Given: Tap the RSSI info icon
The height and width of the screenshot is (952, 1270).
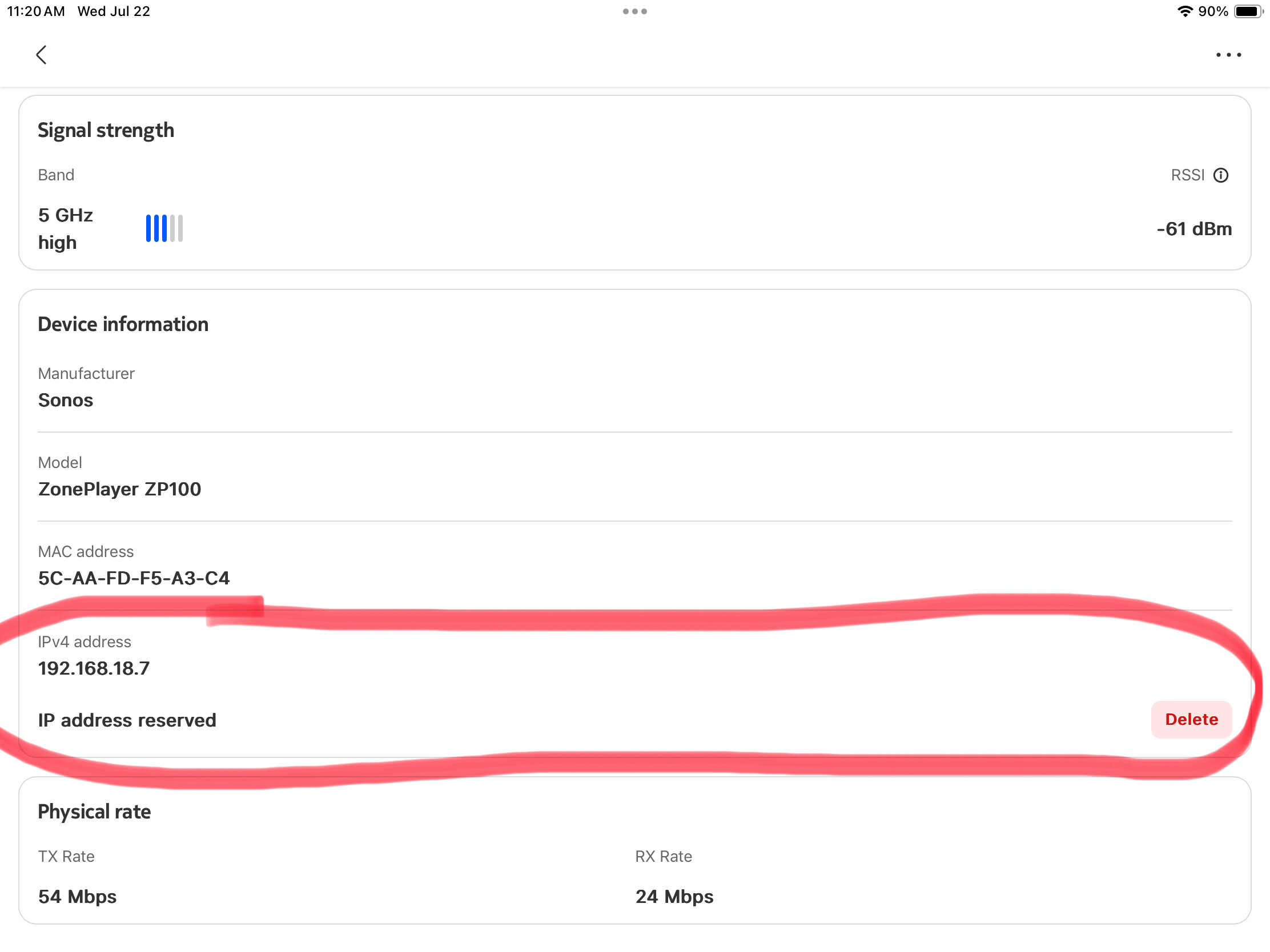Looking at the screenshot, I should 1221,175.
